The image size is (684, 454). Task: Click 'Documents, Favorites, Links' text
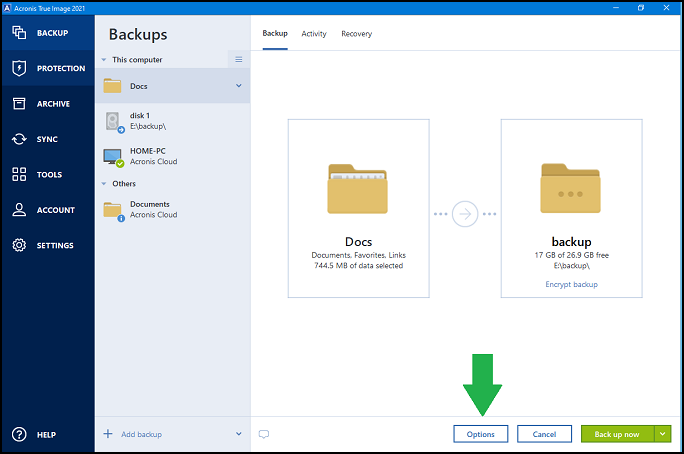(359, 255)
